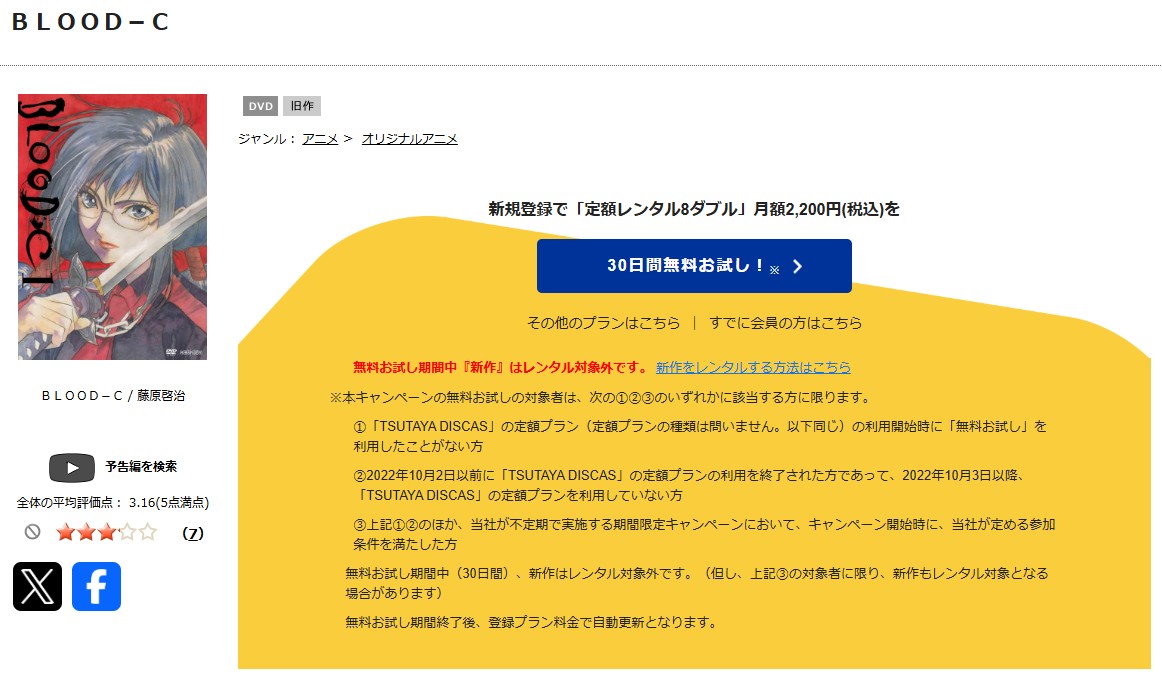The height and width of the screenshot is (680, 1162).
Task: Open the オリジナルアニメ genre link
Action: coord(410,139)
